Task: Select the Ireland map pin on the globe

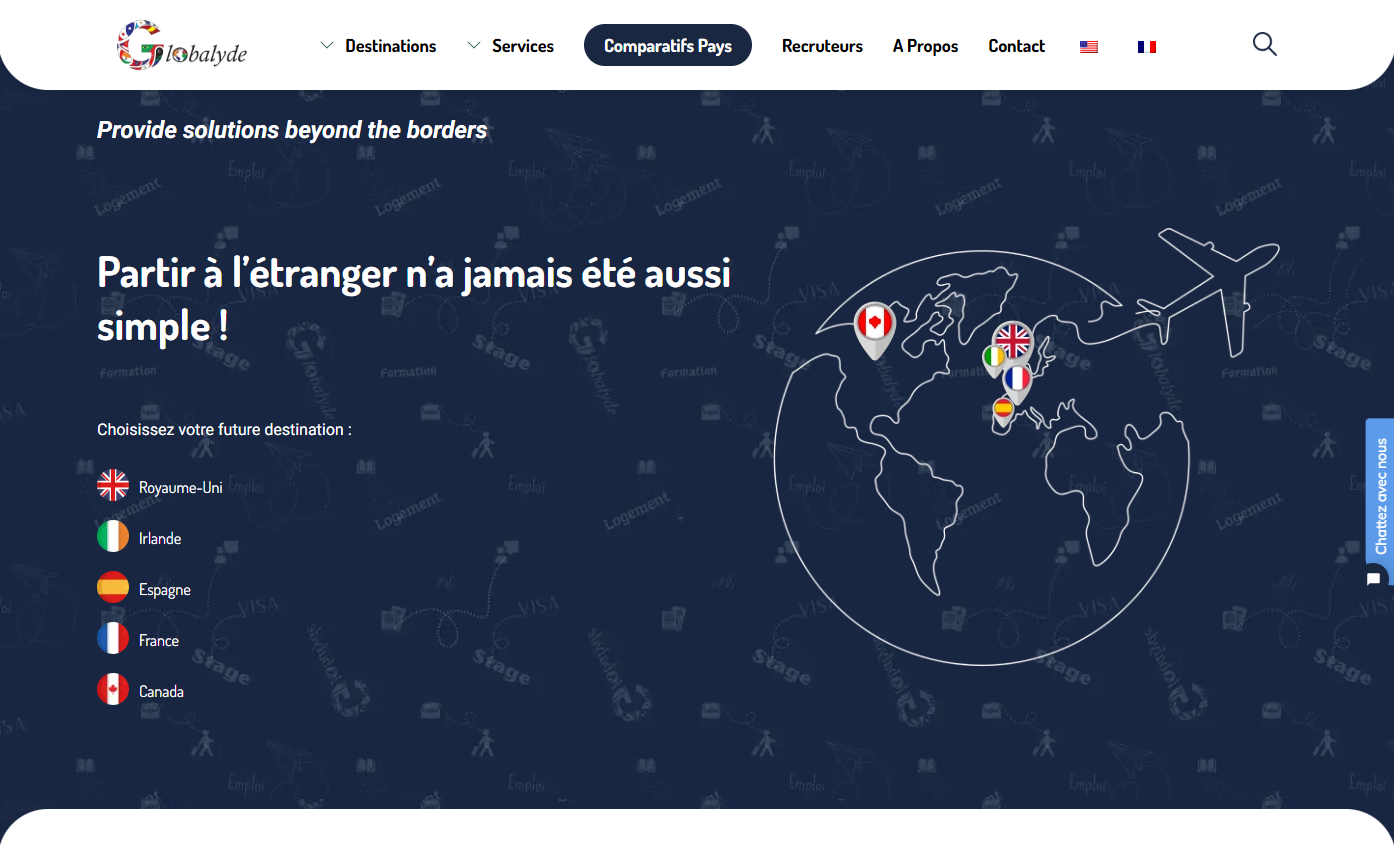Action: coord(993,360)
